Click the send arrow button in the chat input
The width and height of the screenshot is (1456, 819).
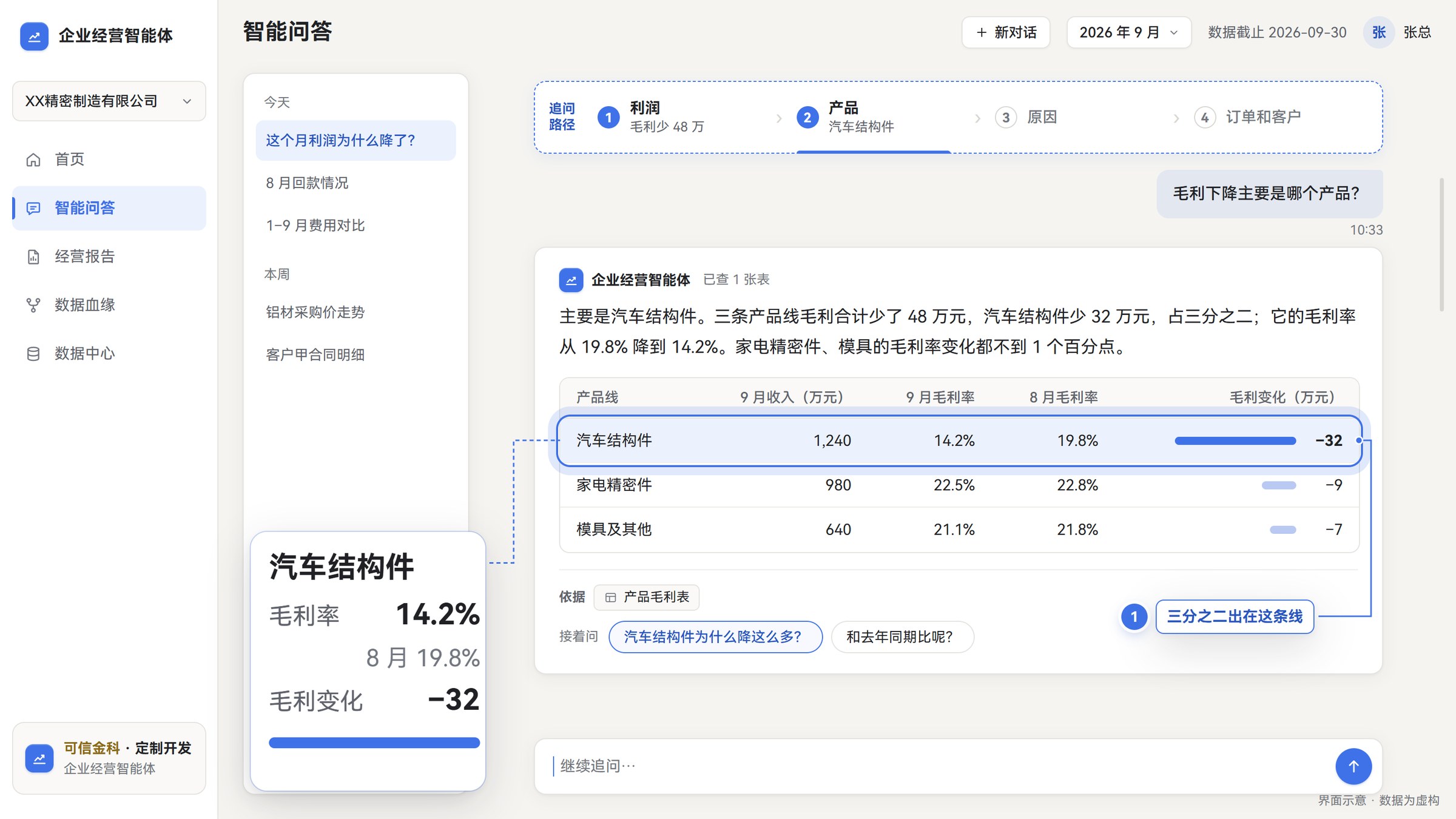pos(1353,766)
